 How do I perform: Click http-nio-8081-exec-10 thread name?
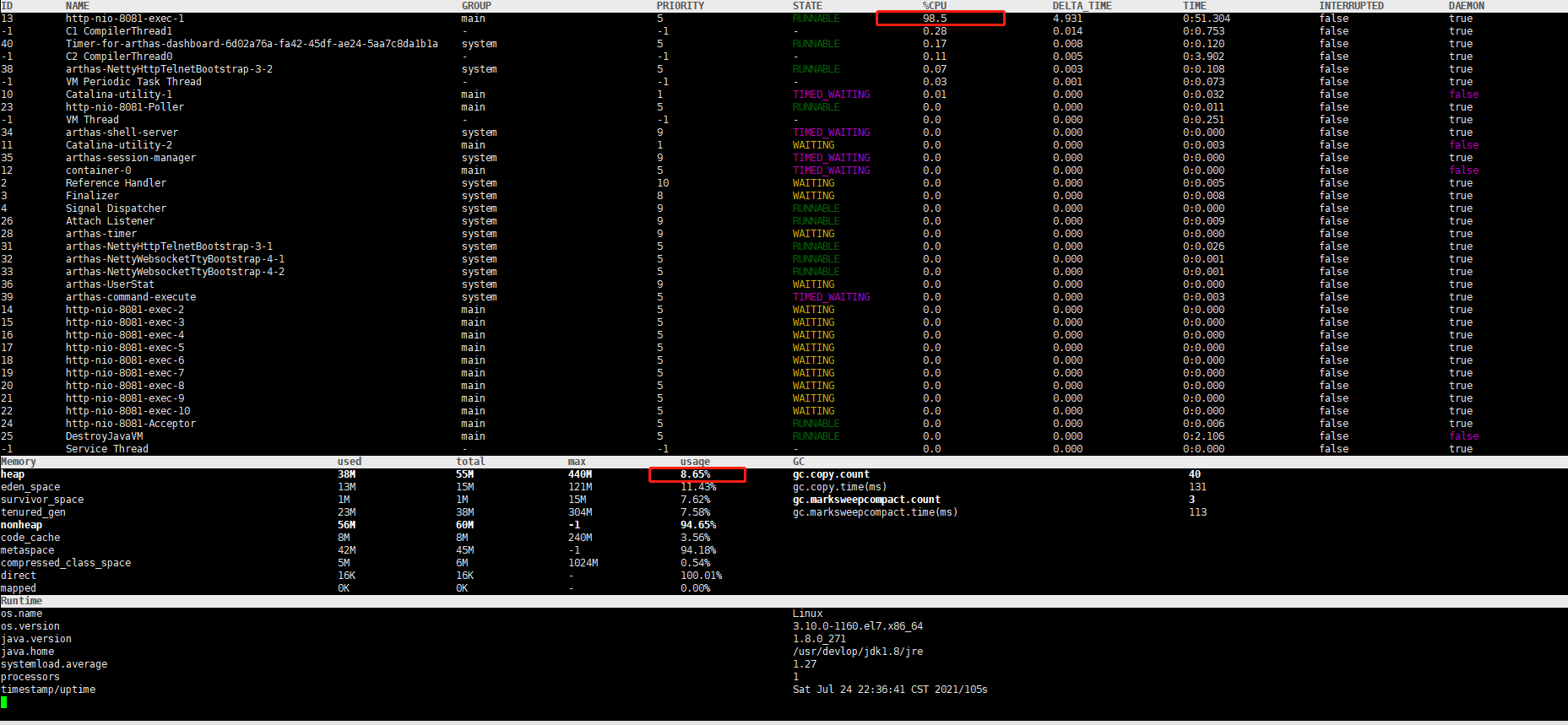[128, 411]
